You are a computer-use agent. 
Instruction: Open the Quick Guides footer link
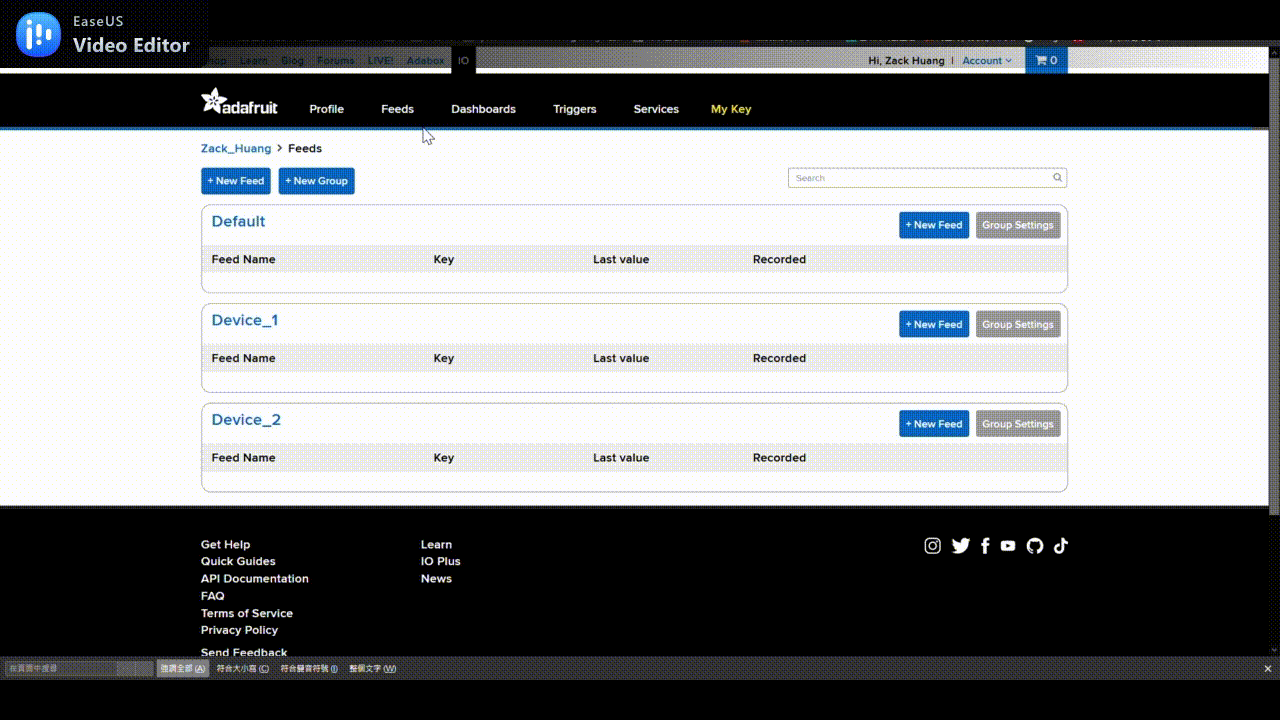click(238, 562)
